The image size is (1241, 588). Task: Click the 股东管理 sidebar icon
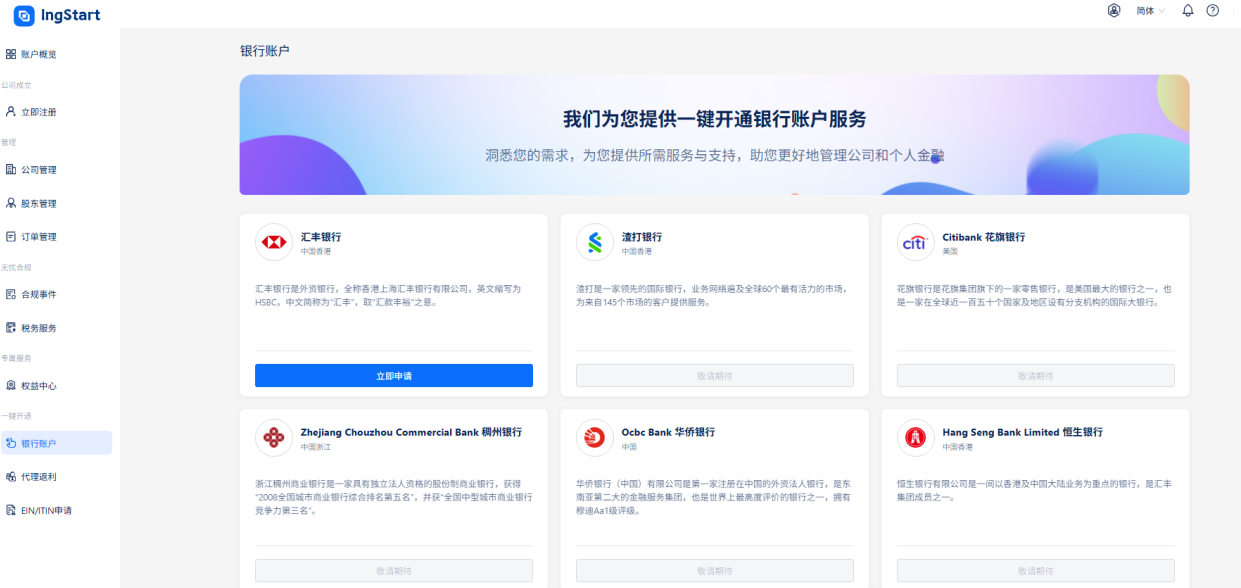11,203
